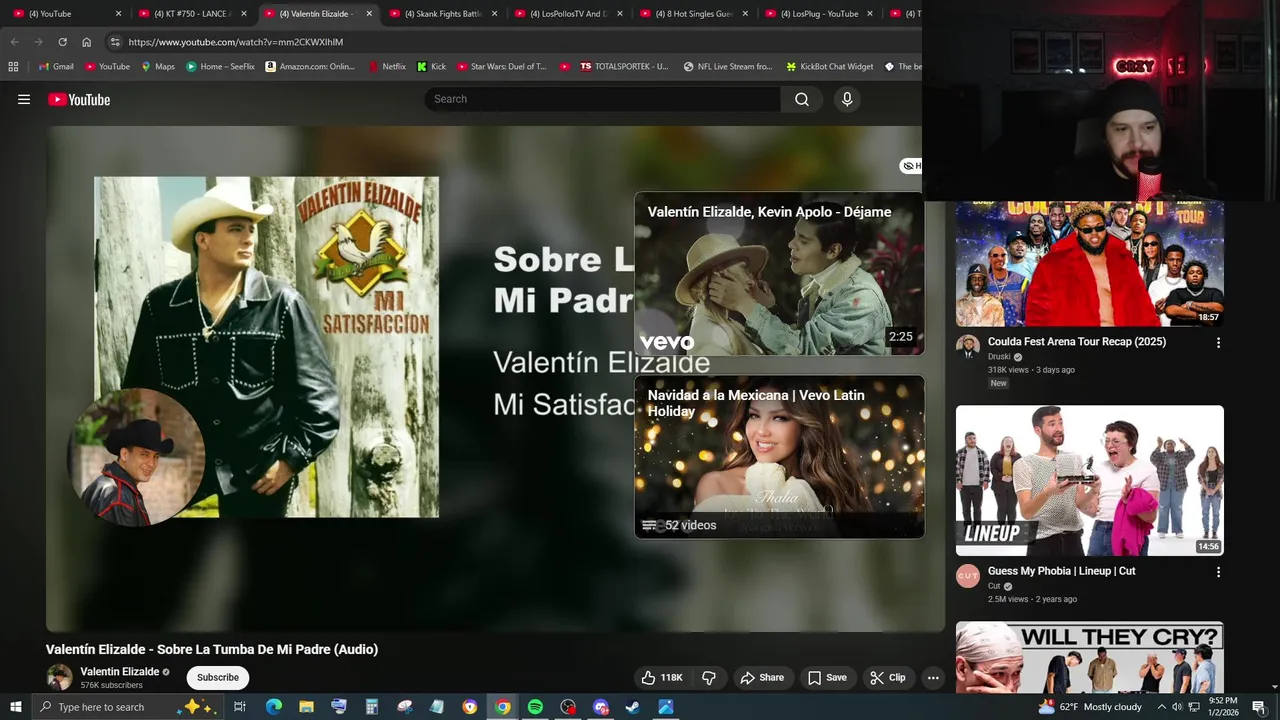Dislike the video with thumbs down
This screenshot has width=1280, height=720.
click(709, 677)
